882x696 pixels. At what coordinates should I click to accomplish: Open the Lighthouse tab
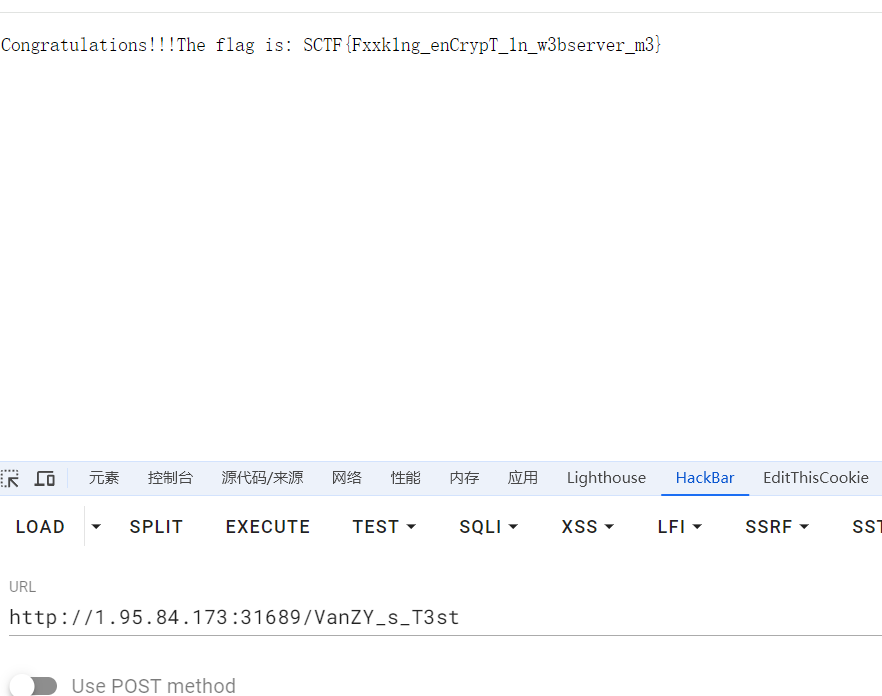606,478
